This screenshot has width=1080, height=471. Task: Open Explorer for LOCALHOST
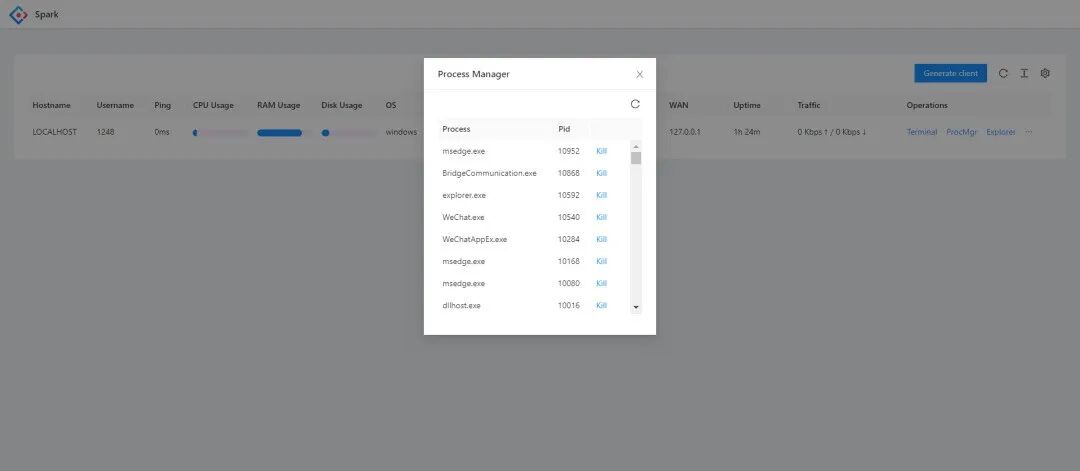coord(1001,132)
